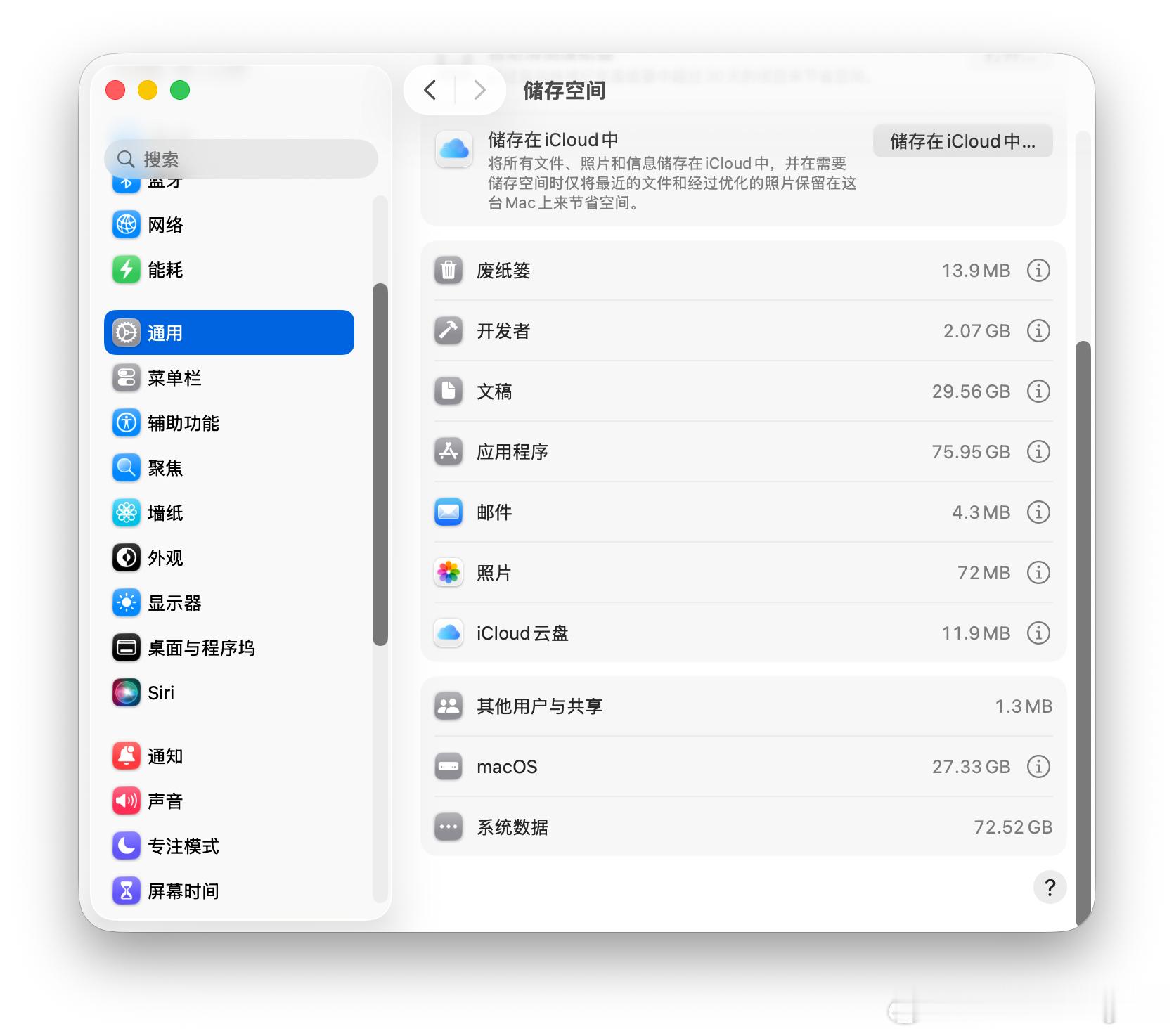The height and width of the screenshot is (1036, 1174).
Task: Open 外观 settings in sidebar
Action: point(229,558)
